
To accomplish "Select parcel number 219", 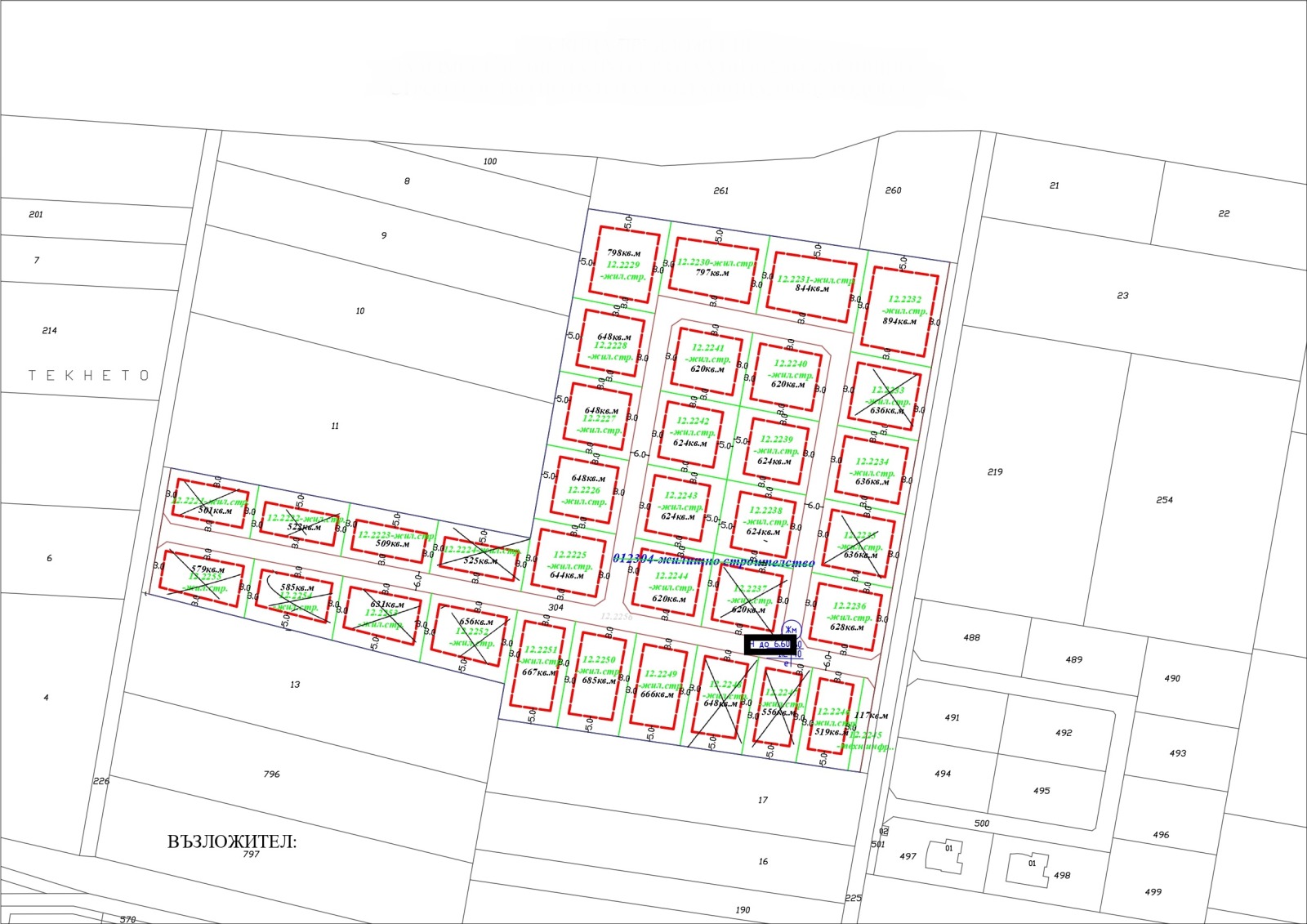I will point(994,472).
